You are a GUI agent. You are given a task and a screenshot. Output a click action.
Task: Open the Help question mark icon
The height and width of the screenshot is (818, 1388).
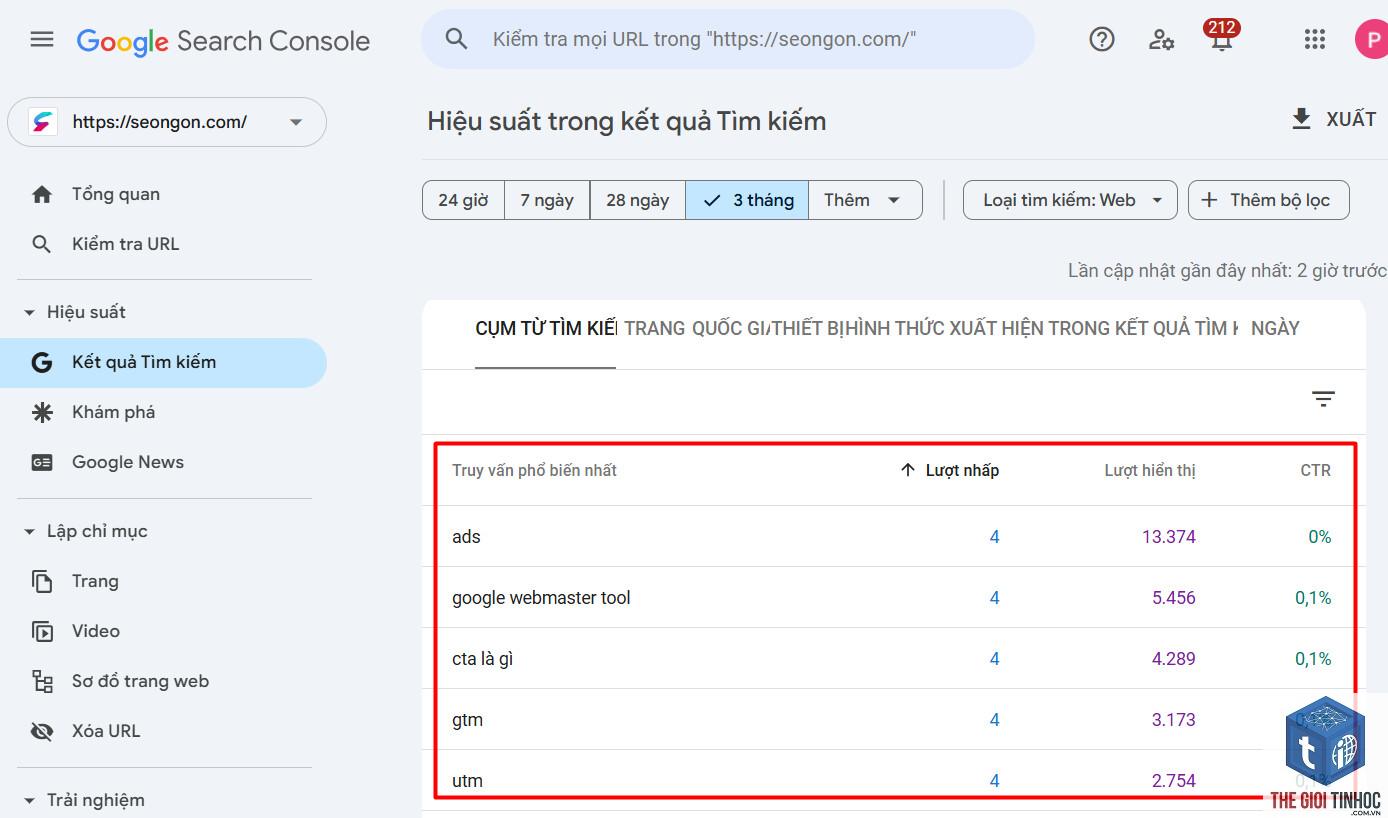[x=1101, y=39]
